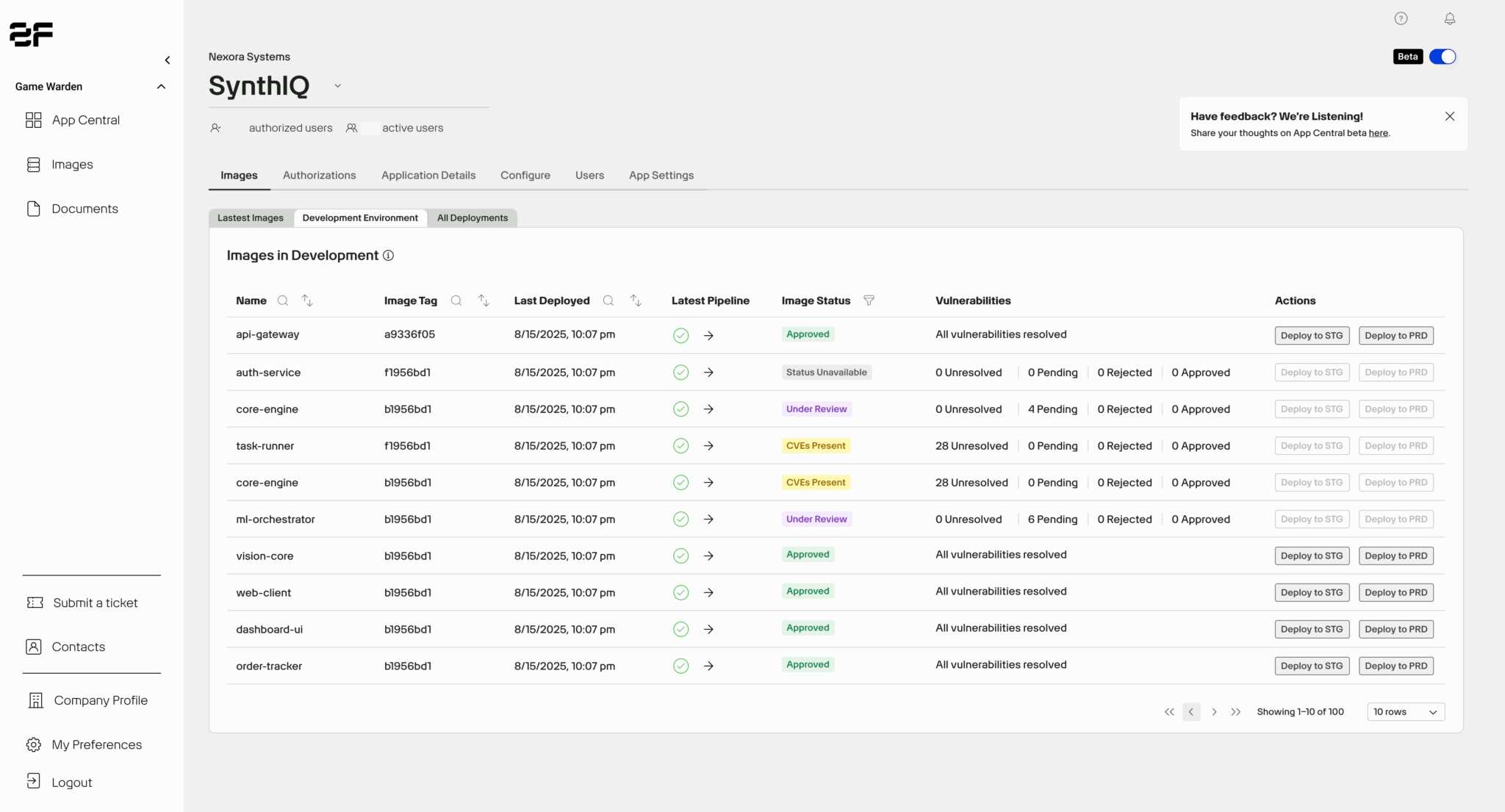Dismiss the feedback banner
The width and height of the screenshot is (1505, 812).
pos(1449,117)
